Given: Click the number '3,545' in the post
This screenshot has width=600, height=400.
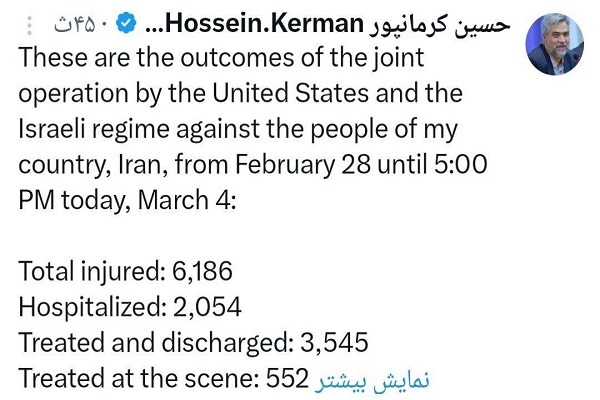Looking at the screenshot, I should pos(335,342).
